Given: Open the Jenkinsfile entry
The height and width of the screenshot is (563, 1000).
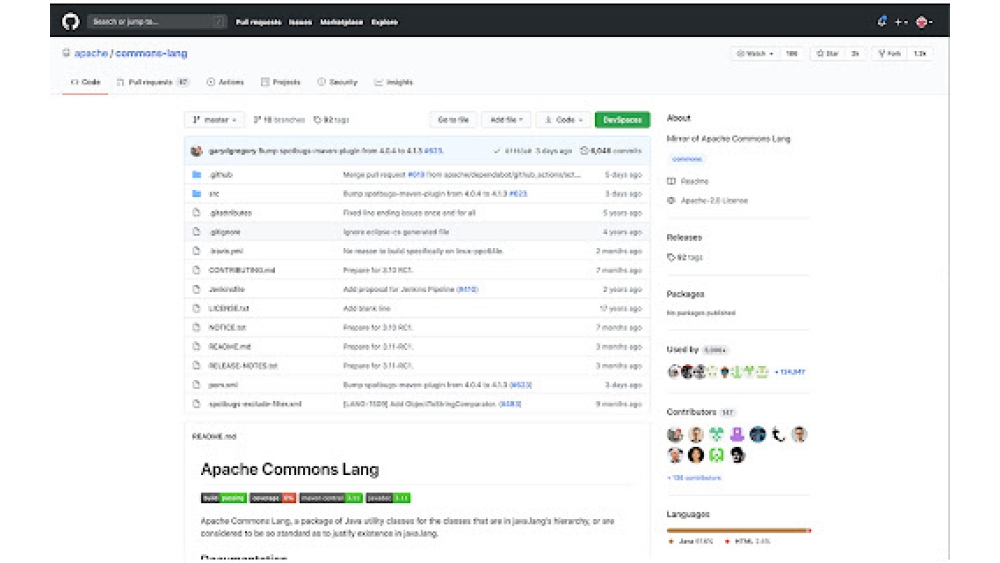Looking at the screenshot, I should click(x=226, y=289).
